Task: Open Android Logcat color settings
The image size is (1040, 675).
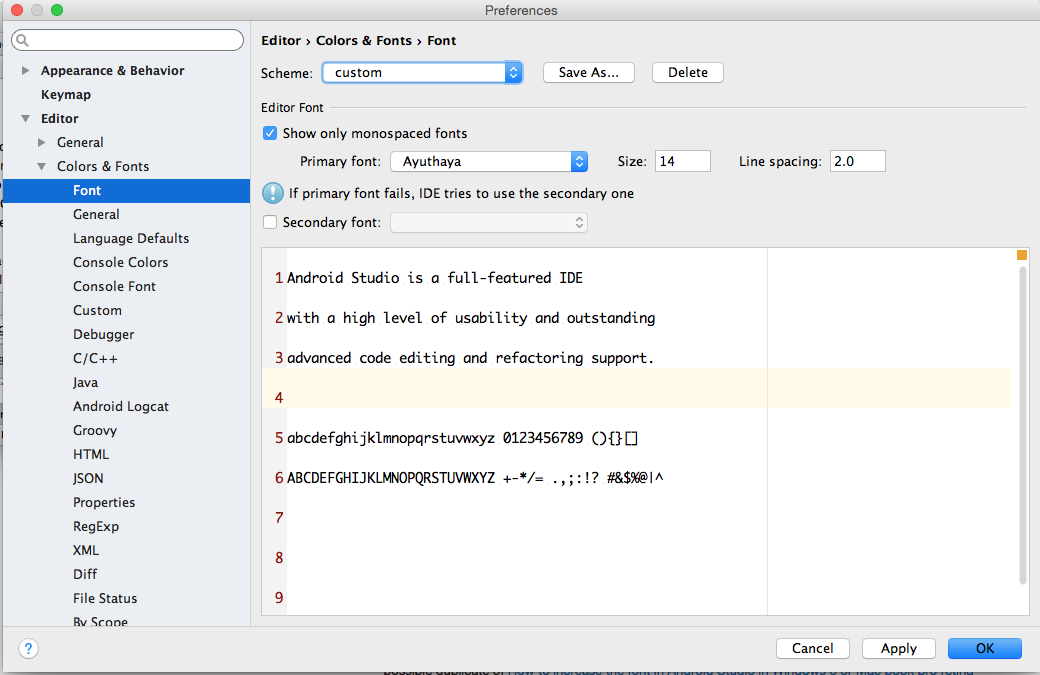Action: coord(121,406)
